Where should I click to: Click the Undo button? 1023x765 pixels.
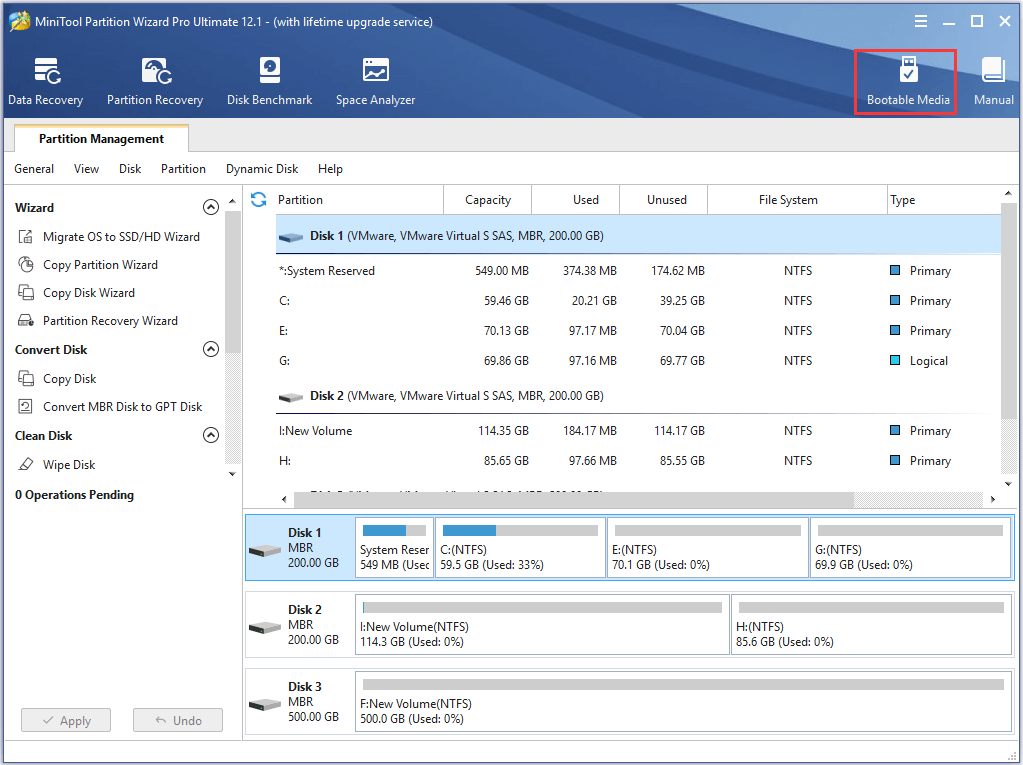[178, 721]
